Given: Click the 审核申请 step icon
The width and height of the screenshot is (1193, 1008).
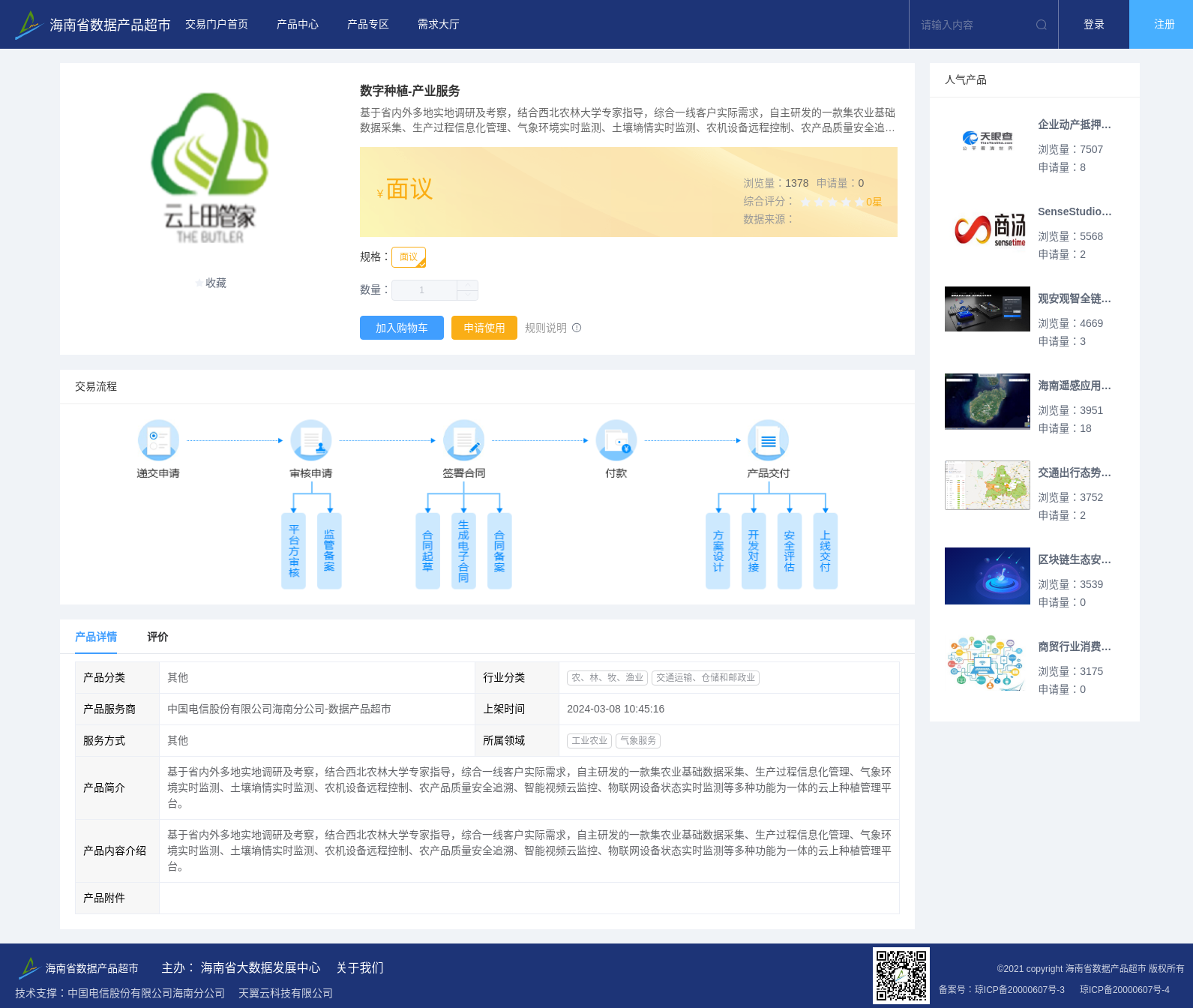Looking at the screenshot, I should coord(311,440).
